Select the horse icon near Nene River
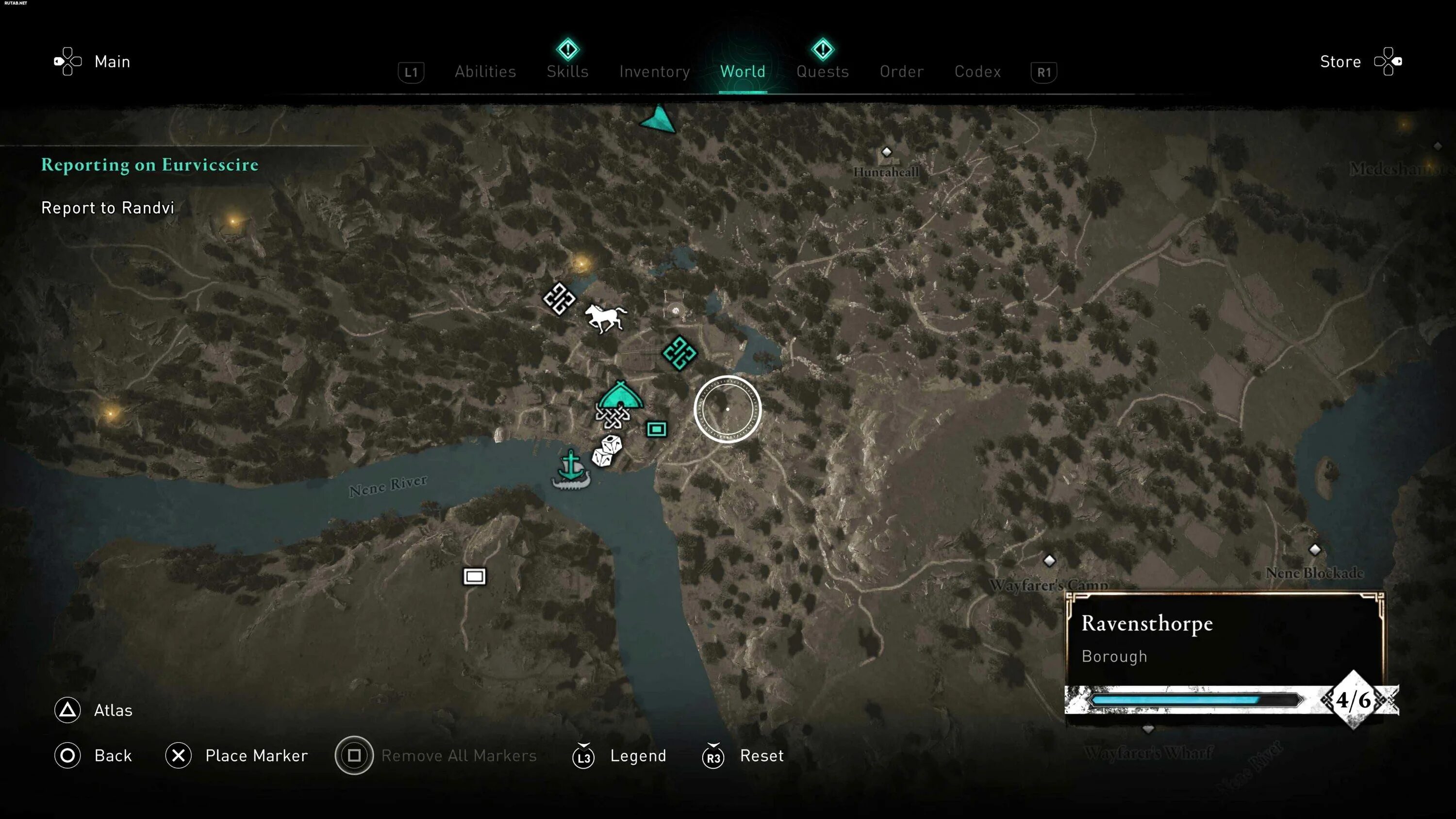This screenshot has width=1456, height=819. 604,318
